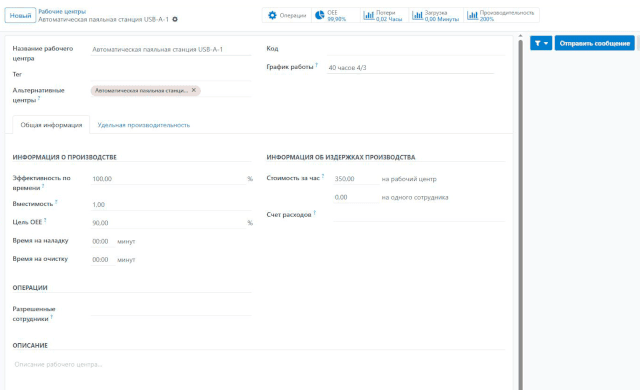The width and height of the screenshot is (640, 390).
Task: Click Отправить сообщение button
Action: pos(594,43)
